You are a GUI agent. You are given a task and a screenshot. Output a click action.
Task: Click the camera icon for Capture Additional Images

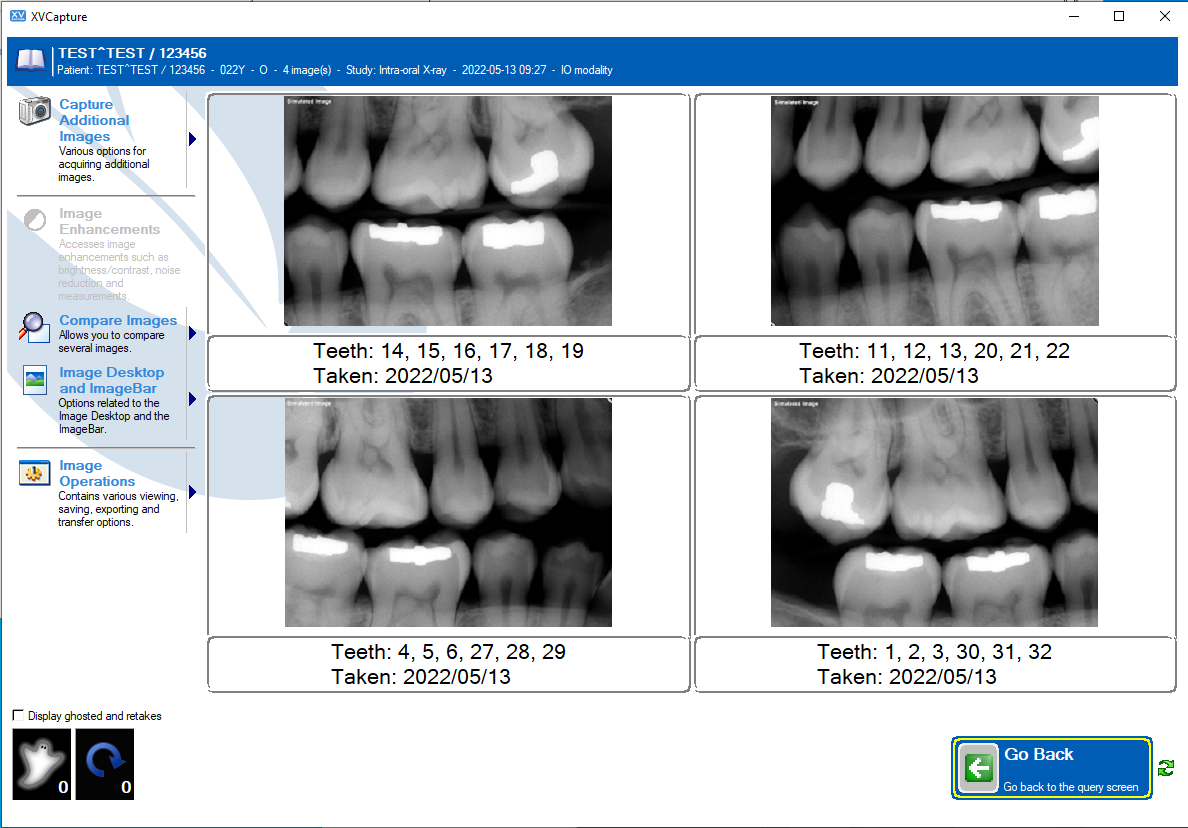coord(35,111)
